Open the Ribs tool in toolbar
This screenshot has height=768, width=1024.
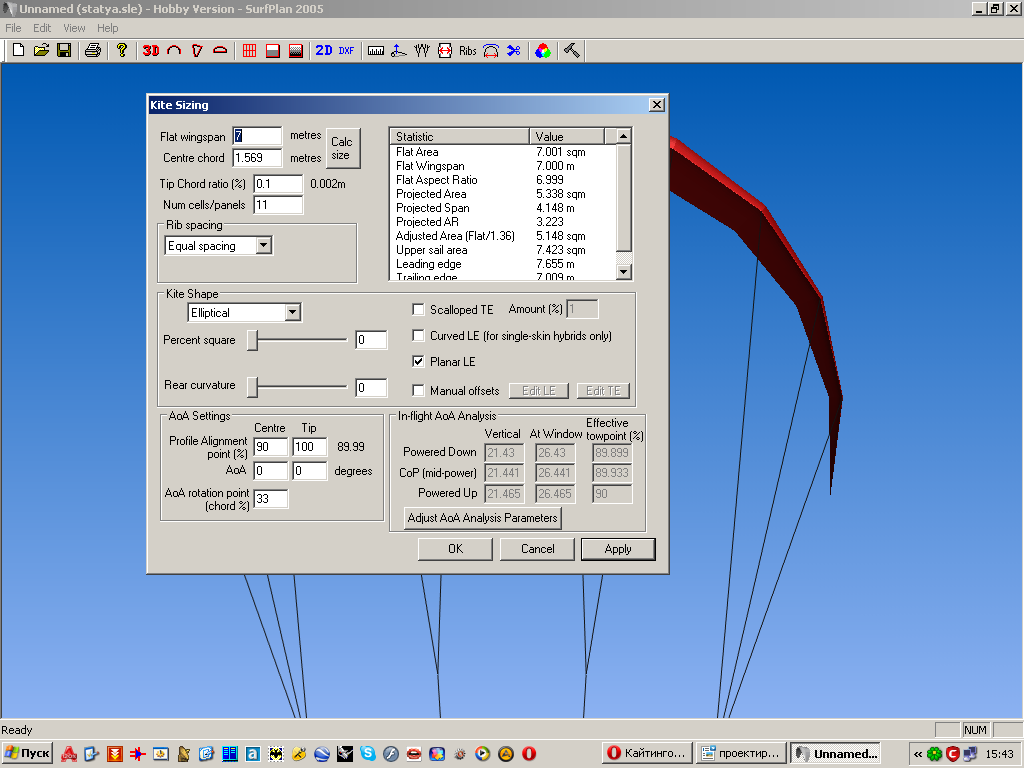point(468,50)
